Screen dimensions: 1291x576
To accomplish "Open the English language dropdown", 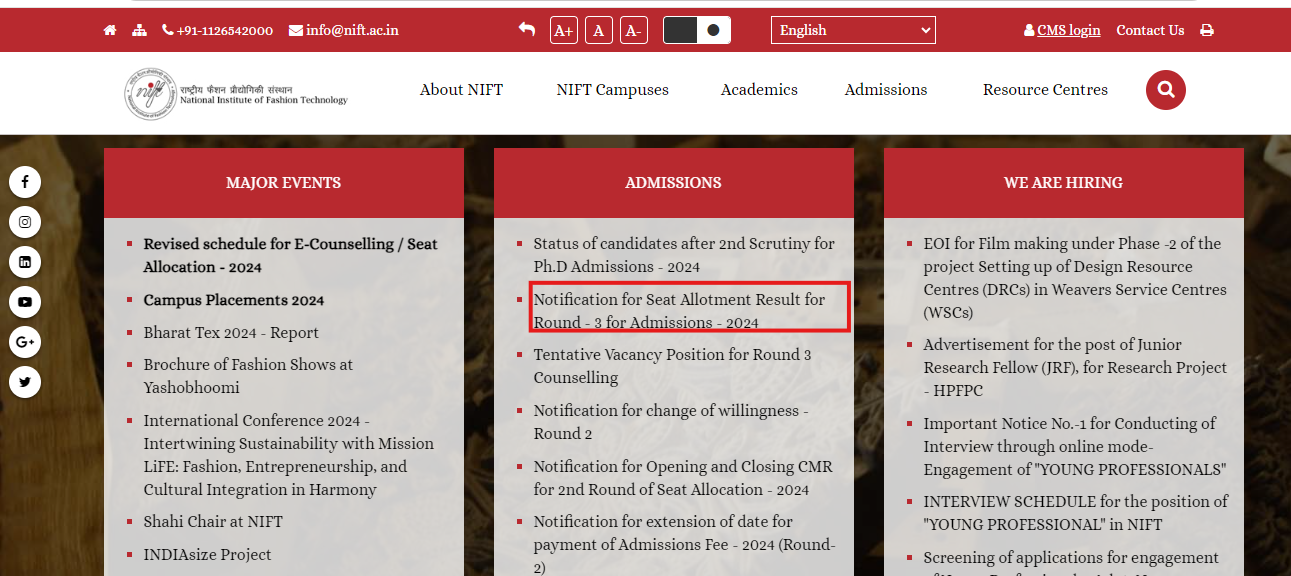I will [x=853, y=30].
